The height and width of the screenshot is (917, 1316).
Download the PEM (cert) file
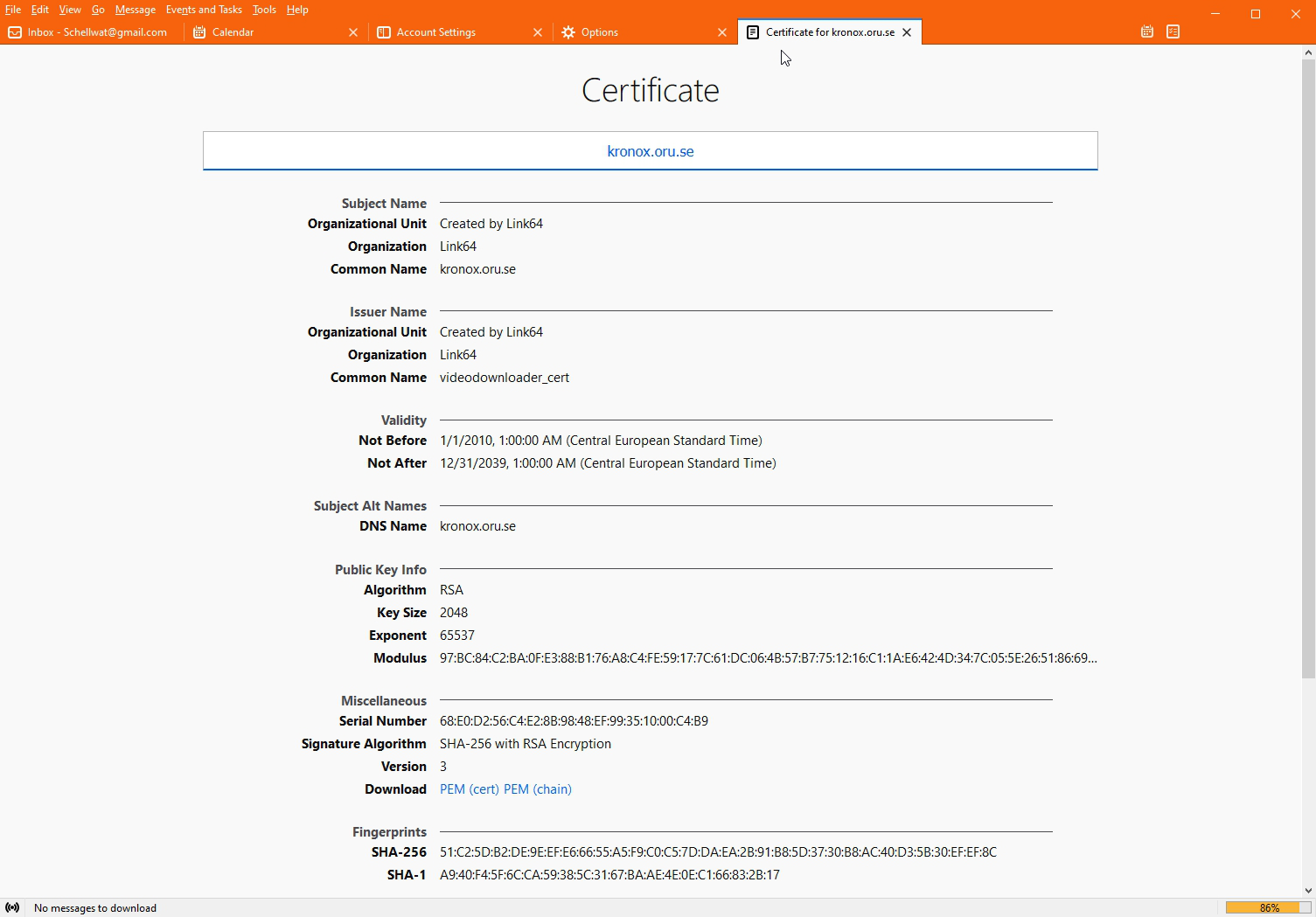pyautogui.click(x=470, y=789)
